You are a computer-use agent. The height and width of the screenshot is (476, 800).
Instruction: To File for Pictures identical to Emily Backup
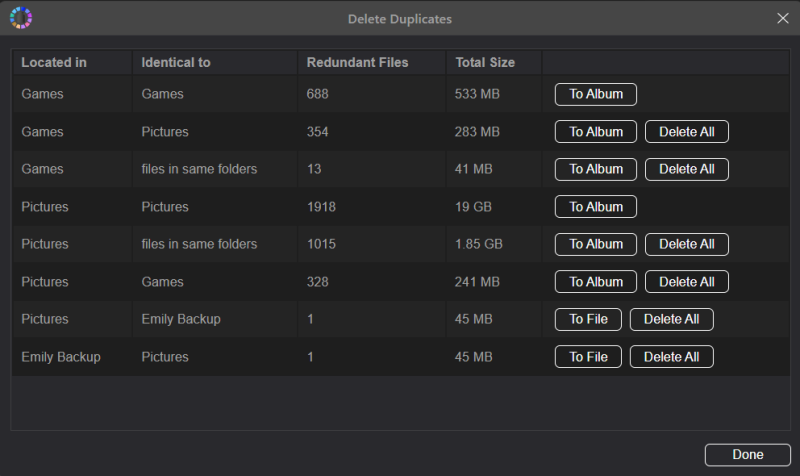pos(588,319)
